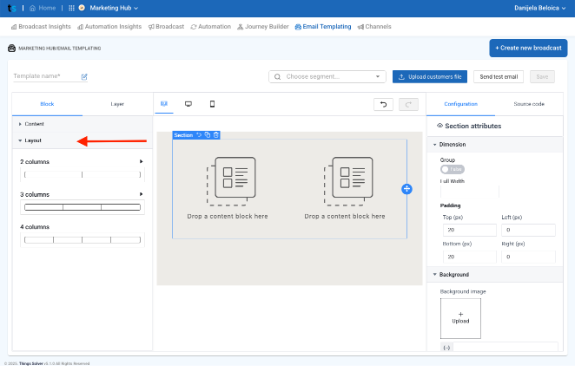Click the Section attributes eye icon
This screenshot has width=575, height=366.
coord(440,126)
